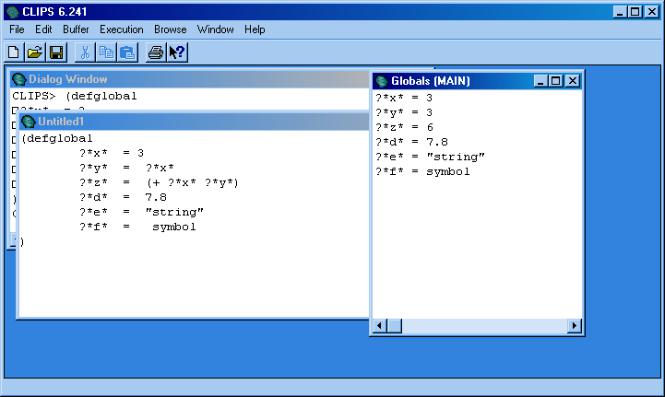Screen dimensions: 665x397
Task: Minimize the CLIPS 6.241 main window
Action: 620,11
